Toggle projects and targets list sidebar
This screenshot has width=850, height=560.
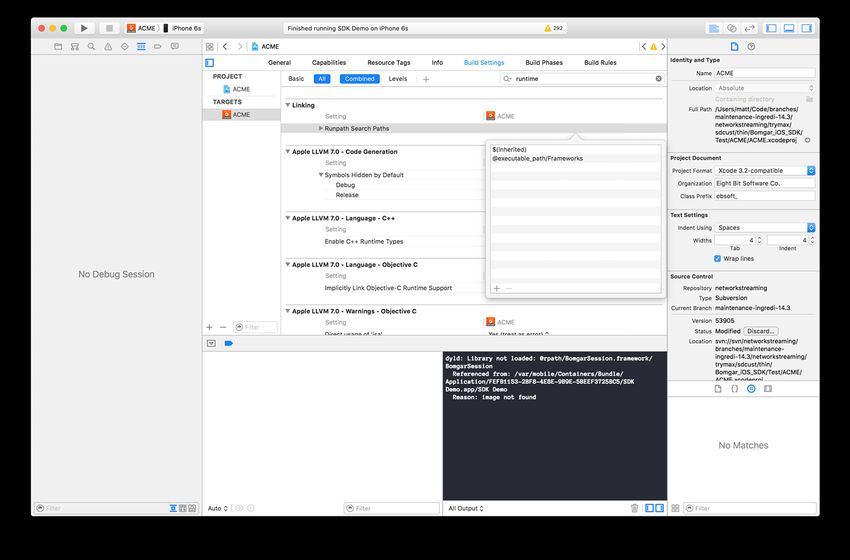pyautogui.click(x=210, y=63)
